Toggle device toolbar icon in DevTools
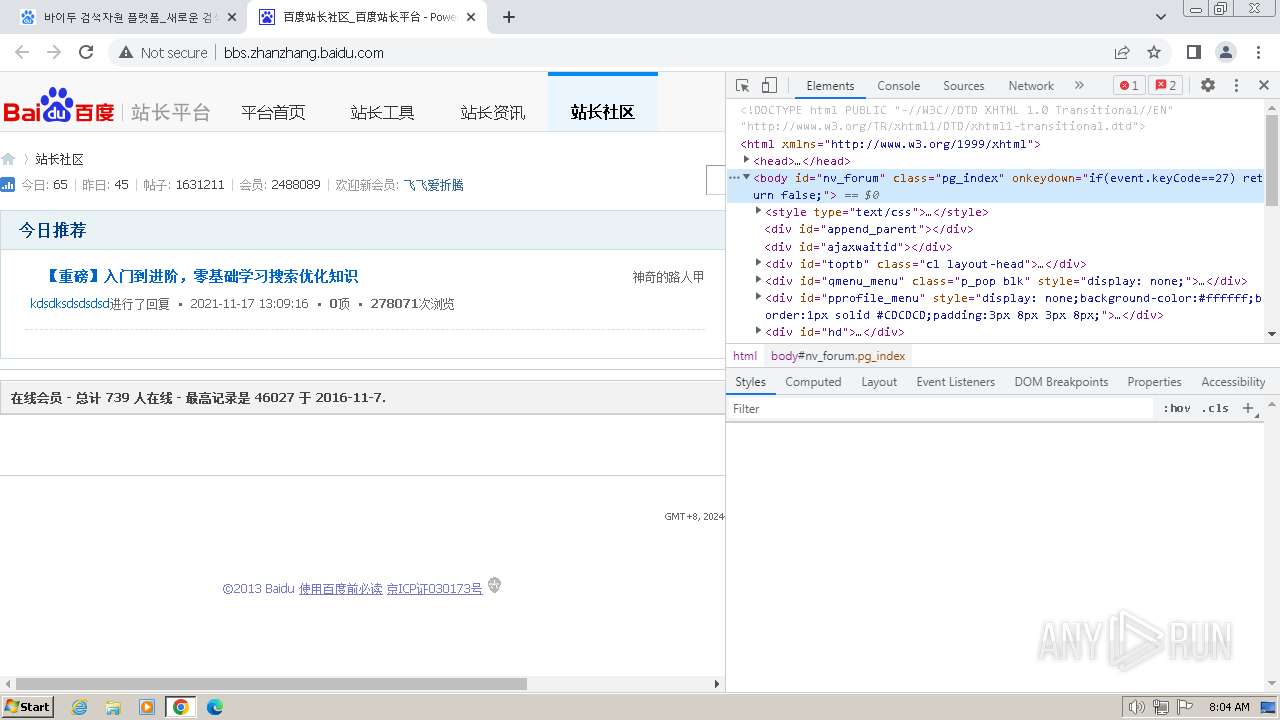This screenshot has height=720, width=1280. click(769, 86)
